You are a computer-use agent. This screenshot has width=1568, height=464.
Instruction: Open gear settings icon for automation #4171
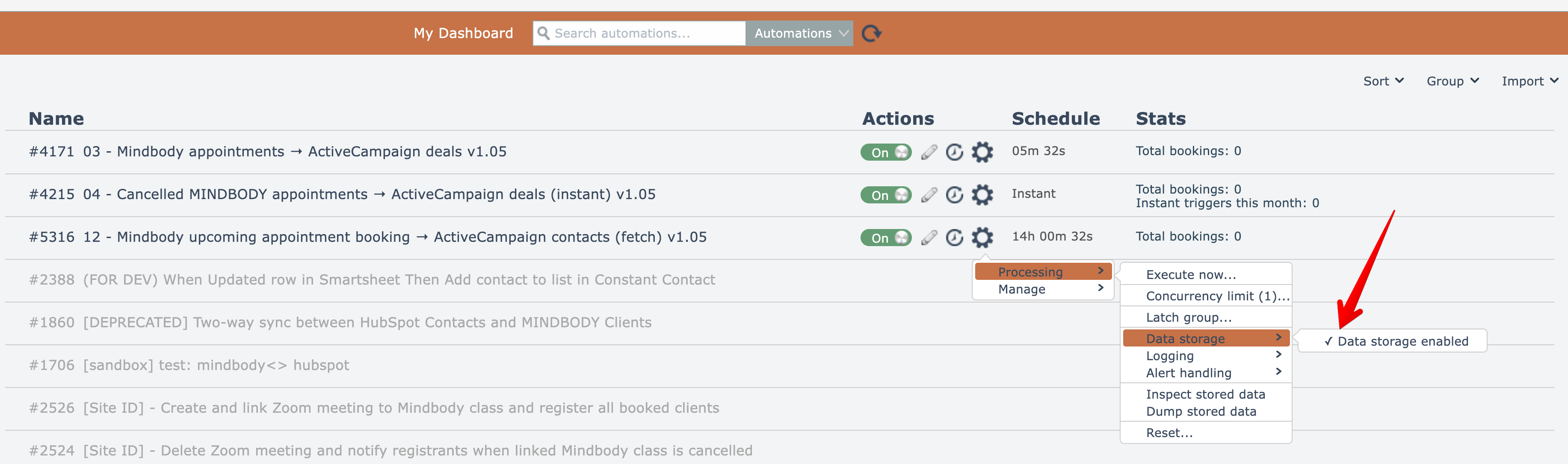982,152
